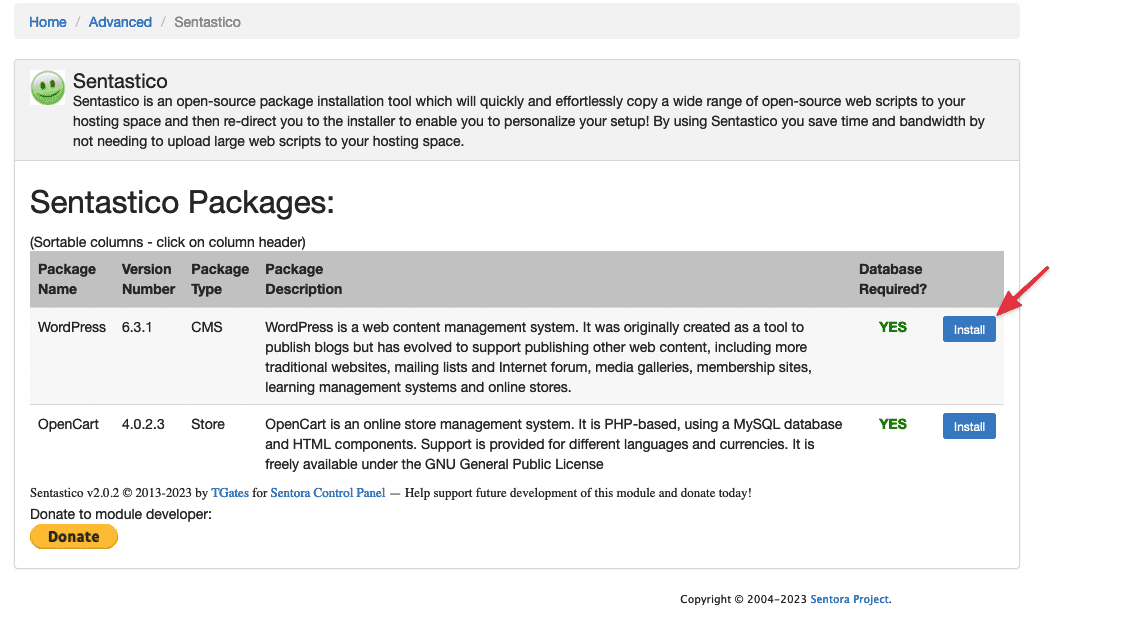Click WordPress database required YES label

892,327
